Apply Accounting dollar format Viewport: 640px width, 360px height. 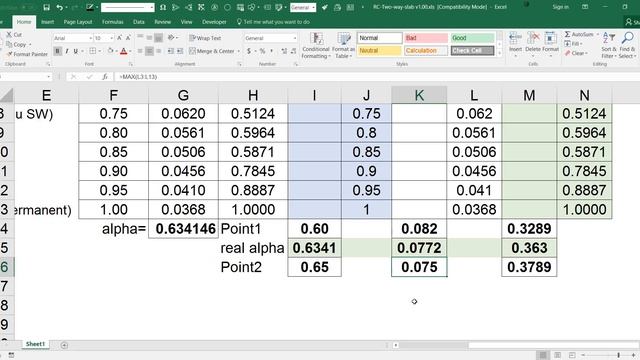click(x=249, y=51)
